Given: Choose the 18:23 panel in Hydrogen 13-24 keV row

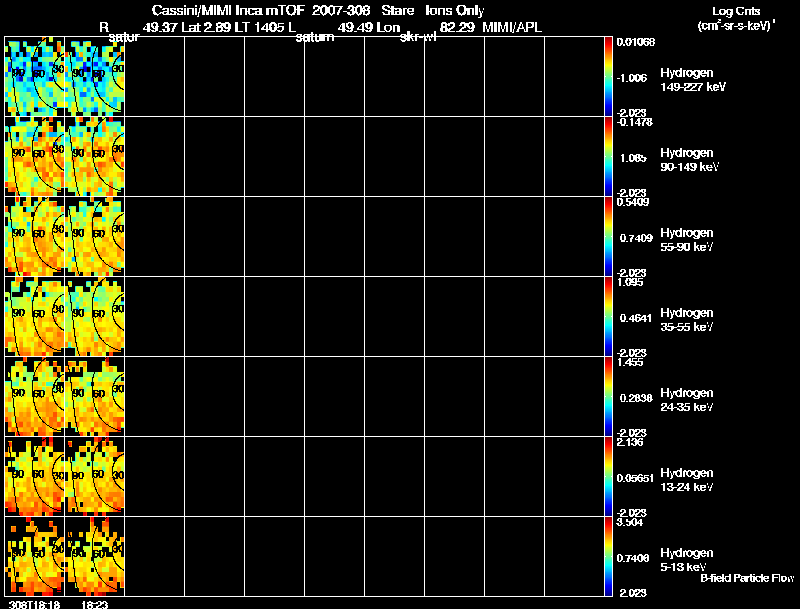Looking at the screenshot, I should point(95,476).
